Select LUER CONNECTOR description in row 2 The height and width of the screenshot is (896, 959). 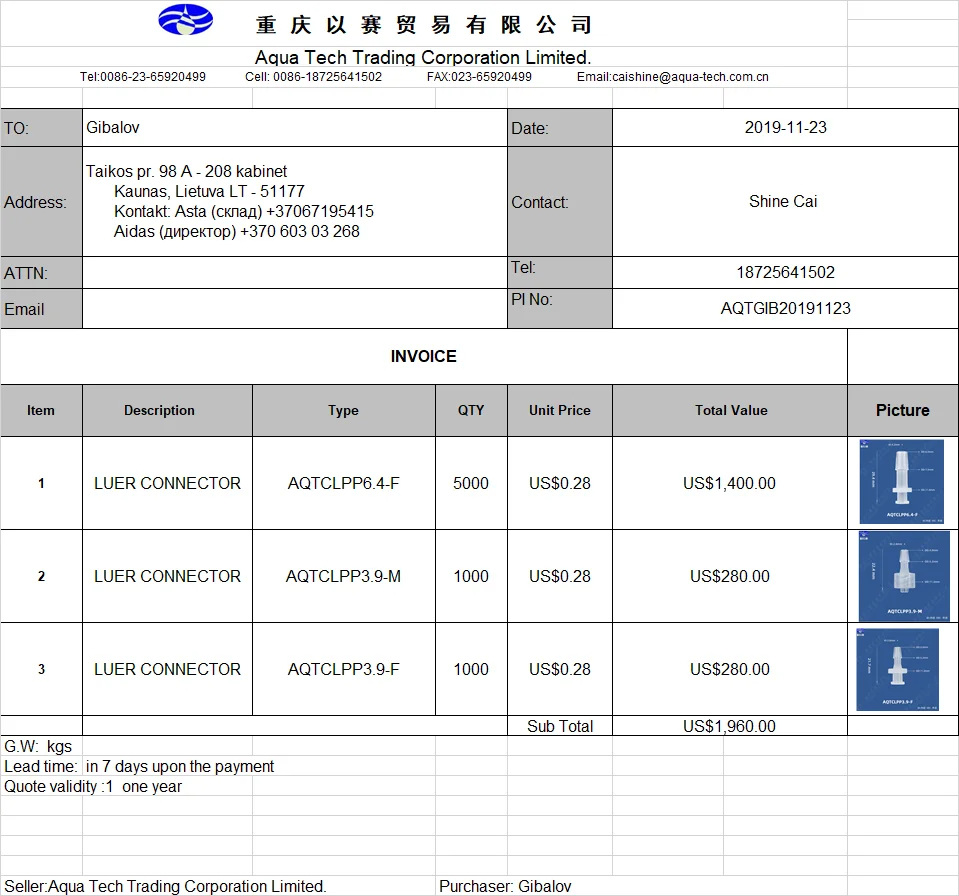tap(168, 576)
